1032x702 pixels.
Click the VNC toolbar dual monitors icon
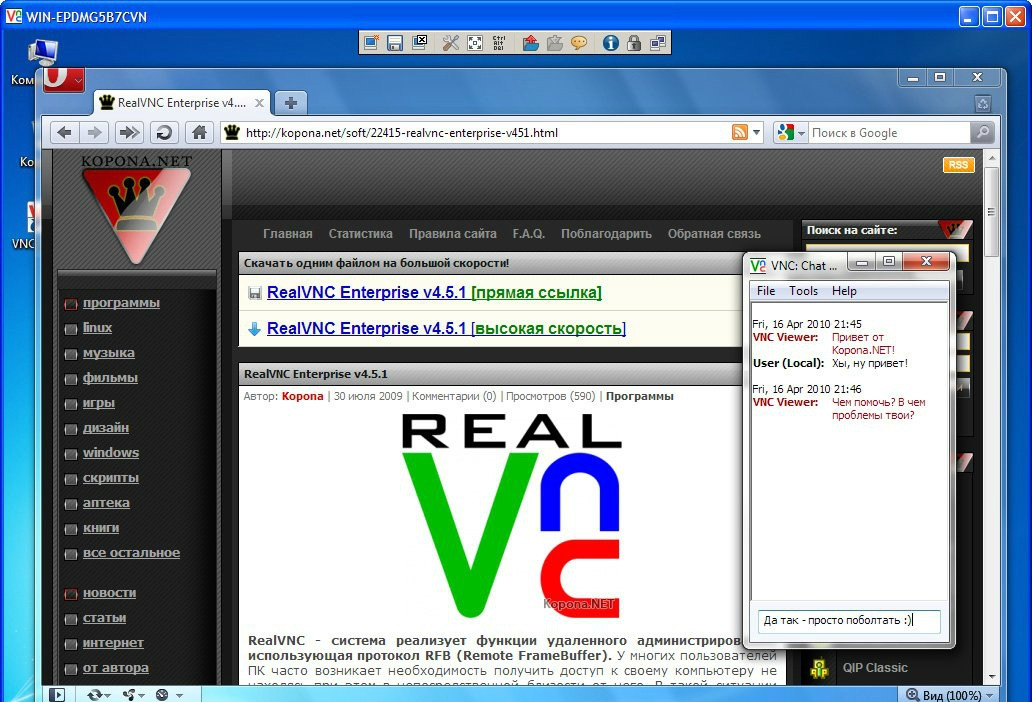[x=658, y=43]
